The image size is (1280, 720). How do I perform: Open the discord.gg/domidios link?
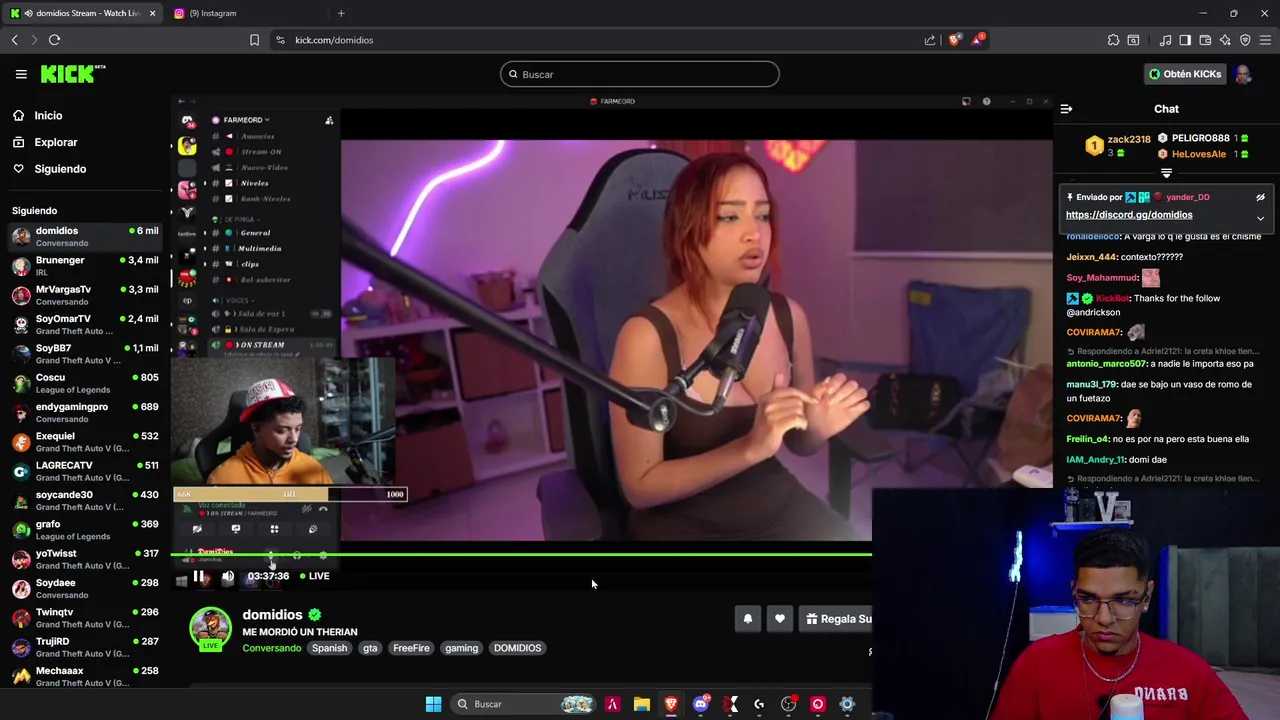[x=1129, y=215]
